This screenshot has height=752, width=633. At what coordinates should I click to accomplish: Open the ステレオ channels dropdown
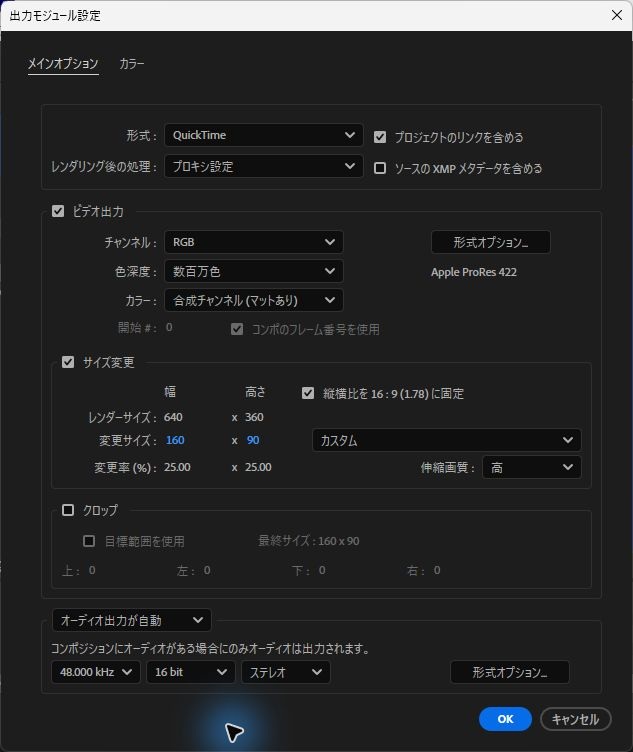(285, 672)
